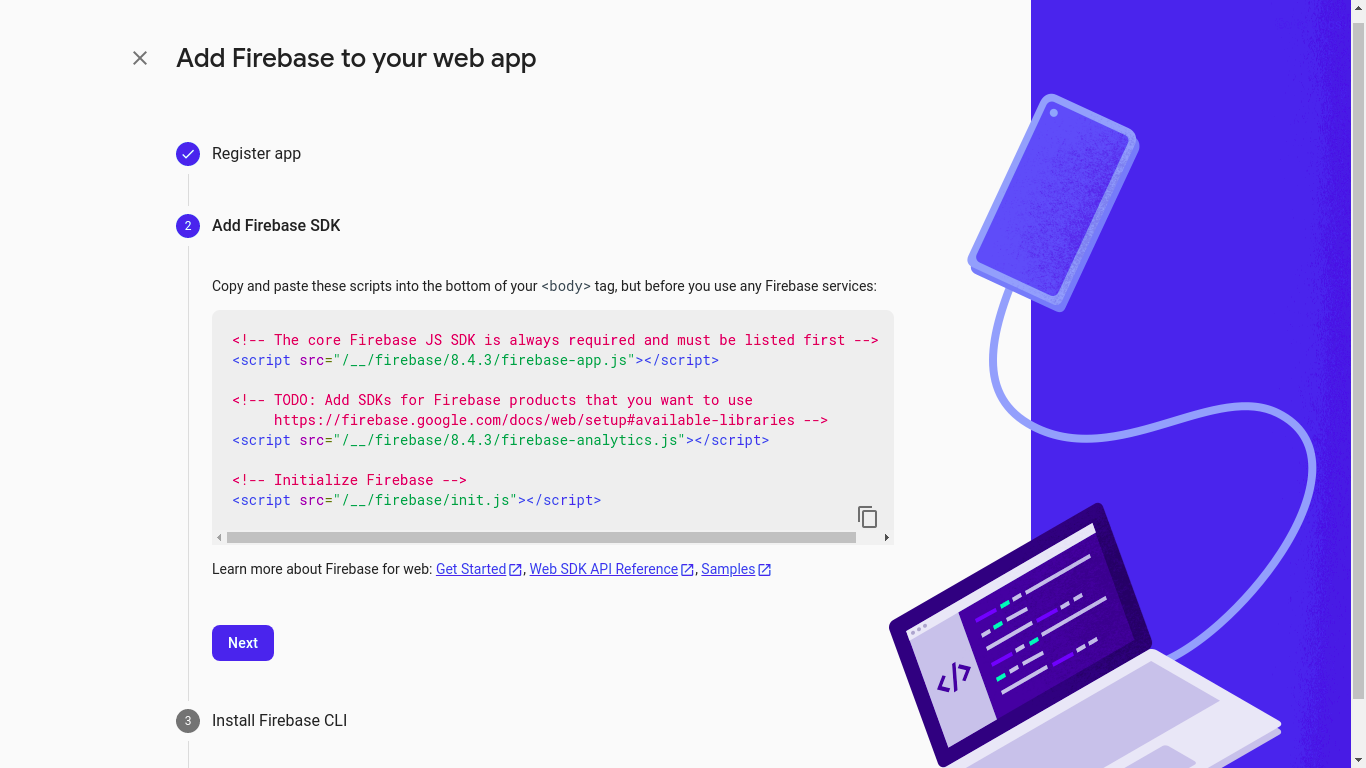This screenshot has height=768, width=1366.
Task: Click the Register app checkmark step icon
Action: tap(188, 154)
